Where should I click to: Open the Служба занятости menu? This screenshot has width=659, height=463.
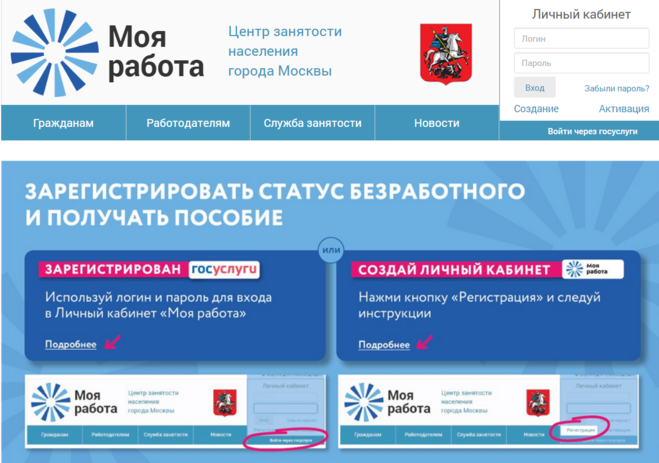(312, 123)
